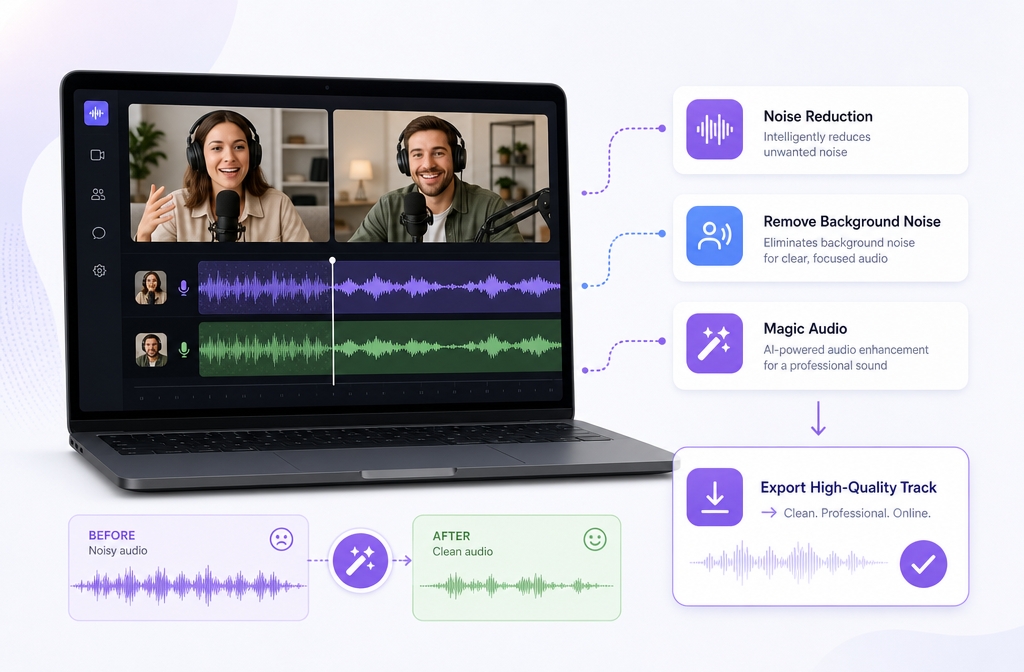1024x672 pixels.
Task: Click the Noise Reduction waveform icon
Action: 714,129
